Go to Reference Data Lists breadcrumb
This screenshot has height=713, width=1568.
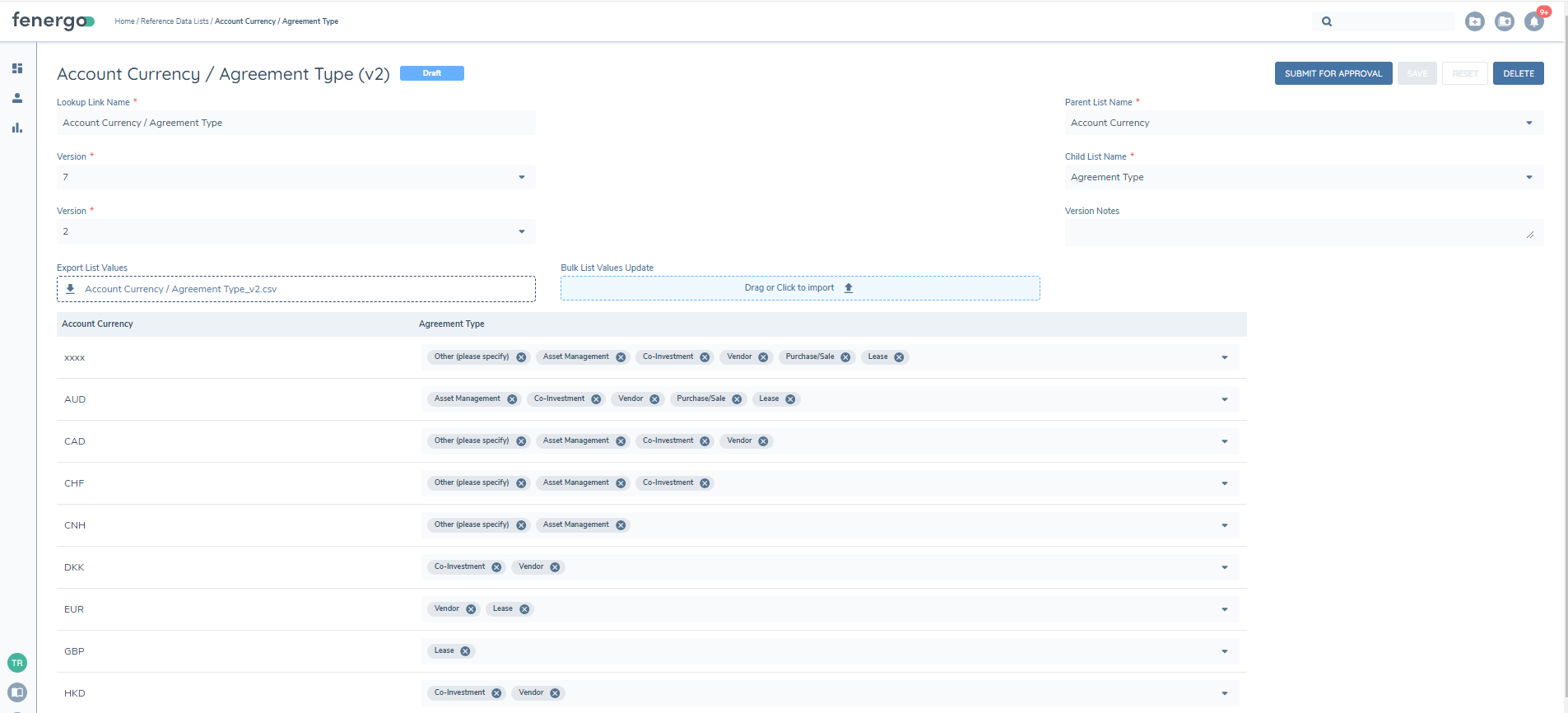point(174,21)
